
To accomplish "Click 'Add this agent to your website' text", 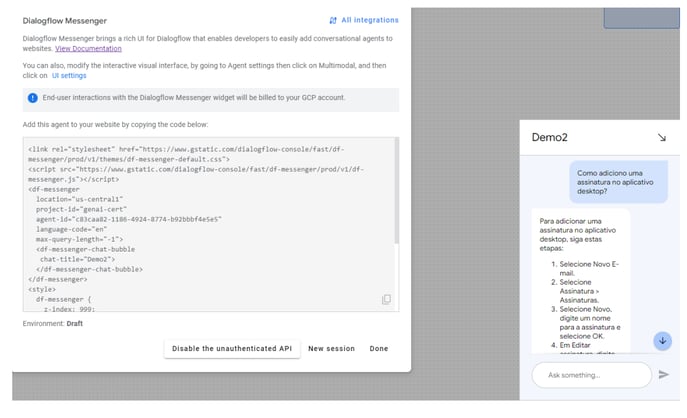I will click(x=115, y=124).
